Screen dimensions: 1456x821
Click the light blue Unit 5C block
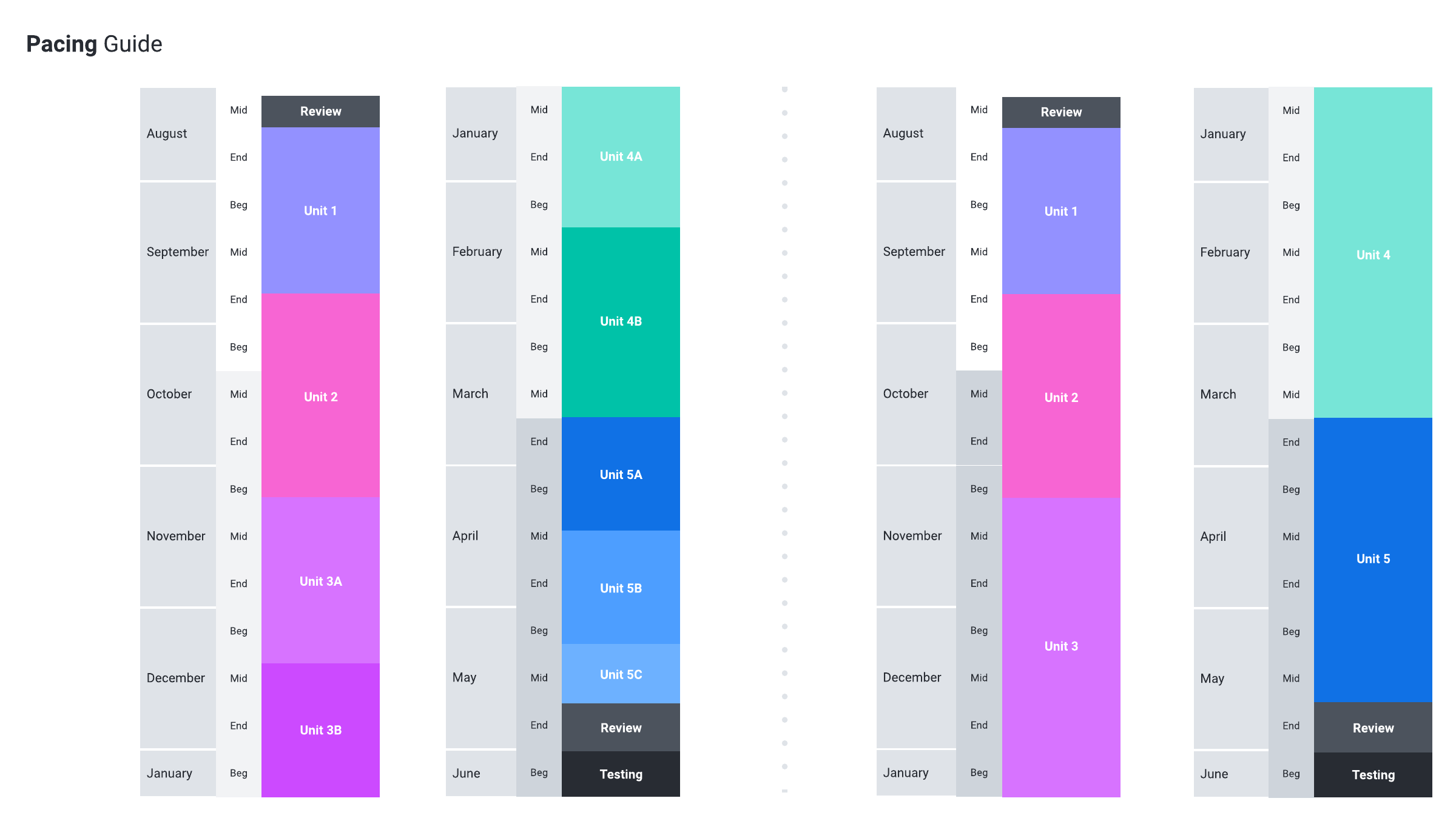pos(621,674)
